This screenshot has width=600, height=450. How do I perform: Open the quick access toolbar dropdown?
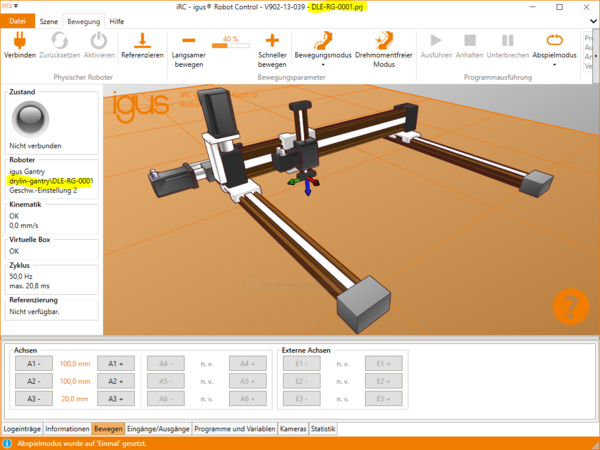click(x=16, y=6)
